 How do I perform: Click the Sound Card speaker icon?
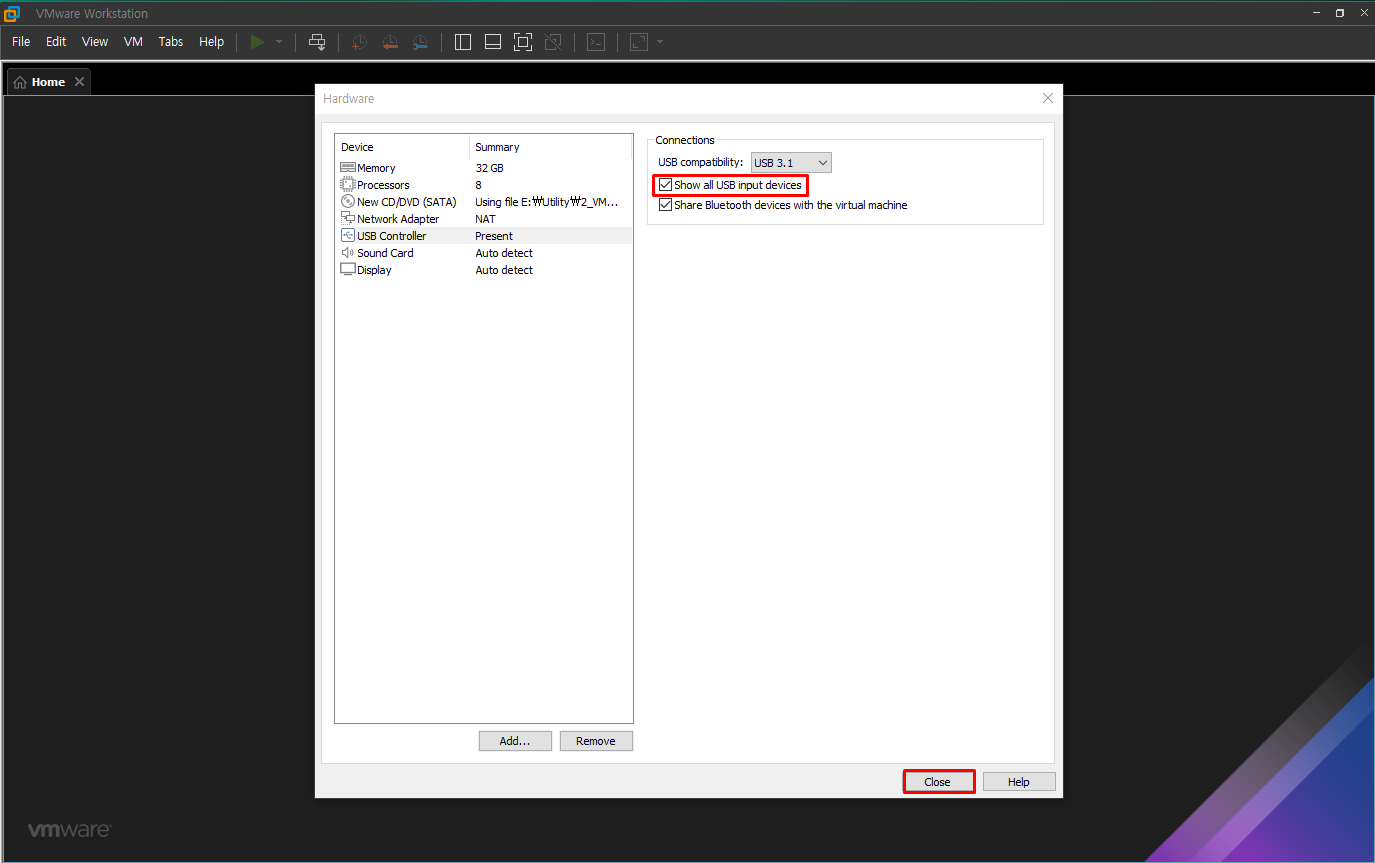point(348,253)
